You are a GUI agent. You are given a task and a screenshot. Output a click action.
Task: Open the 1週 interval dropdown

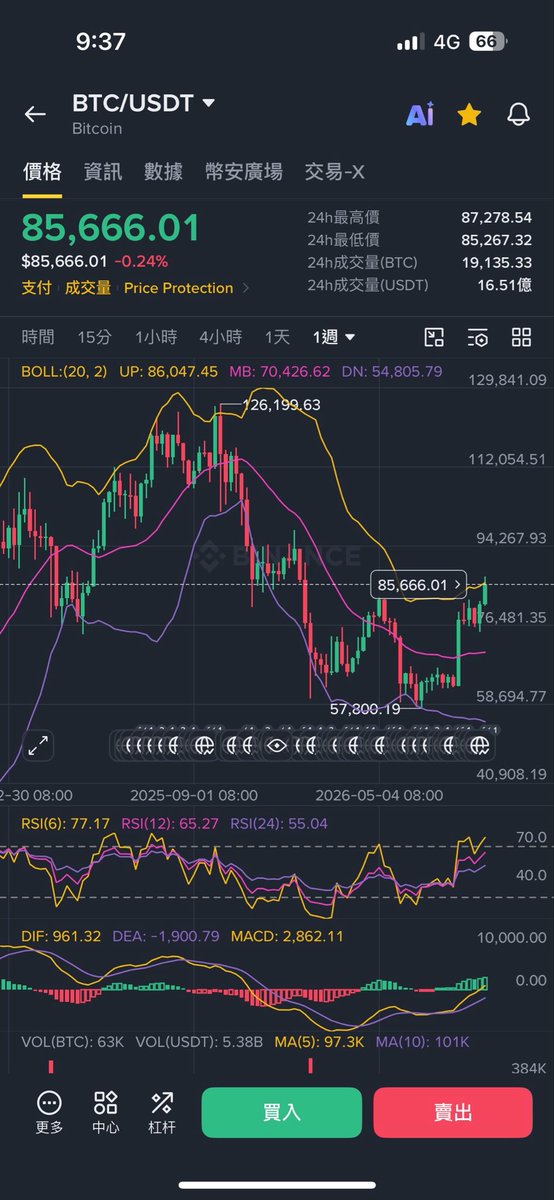pyautogui.click(x=334, y=337)
